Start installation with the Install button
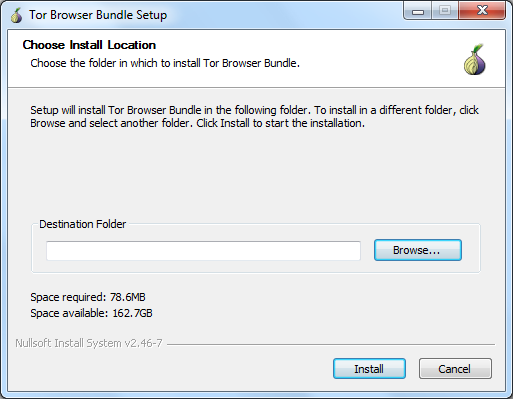 pos(369,369)
